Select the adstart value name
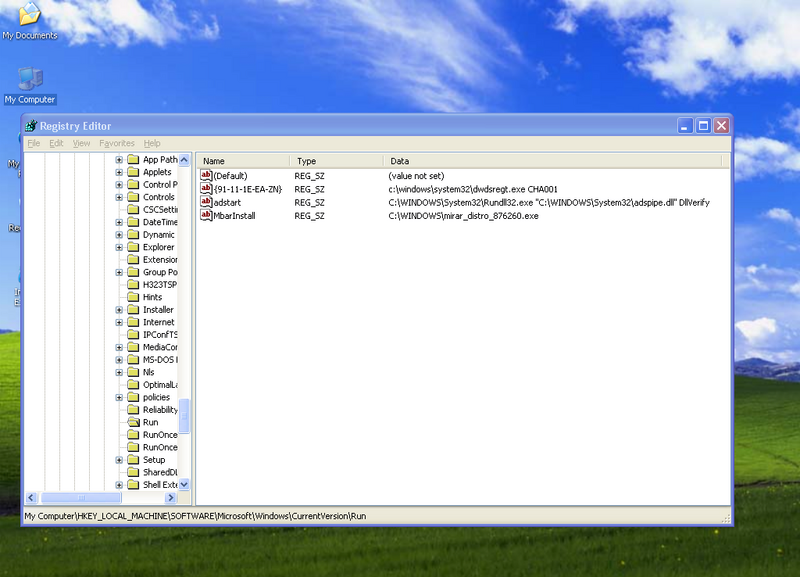 pos(227,203)
